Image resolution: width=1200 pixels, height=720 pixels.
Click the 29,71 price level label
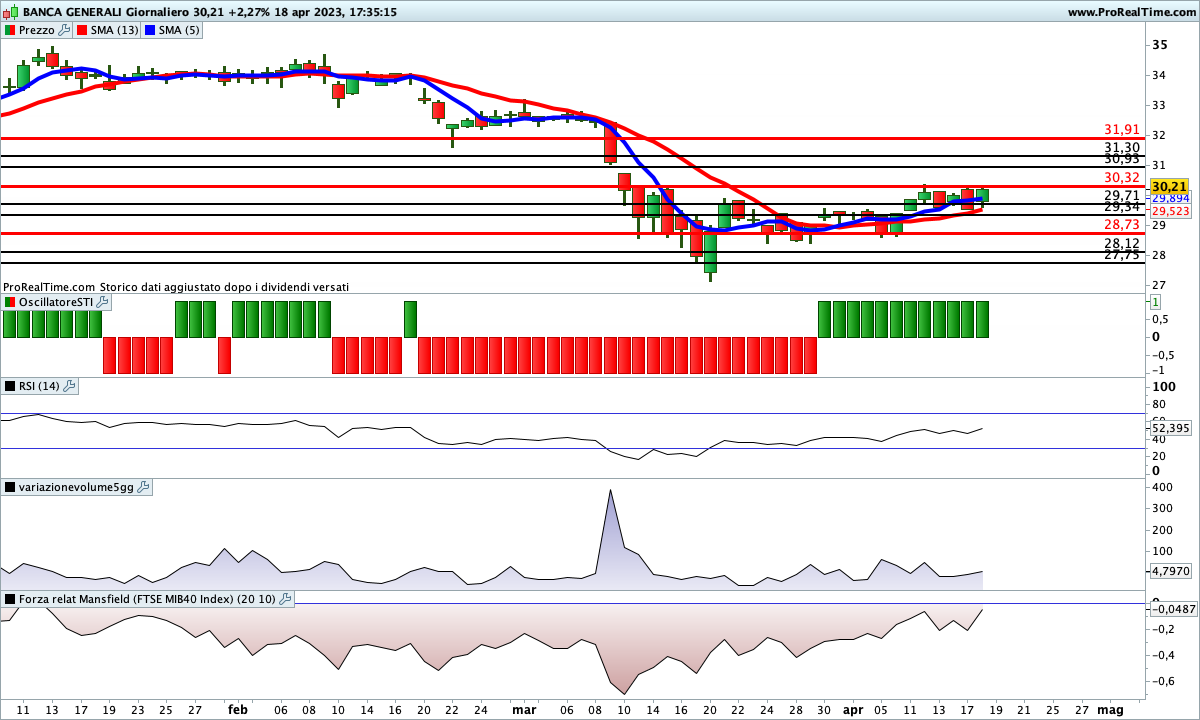pos(1122,195)
